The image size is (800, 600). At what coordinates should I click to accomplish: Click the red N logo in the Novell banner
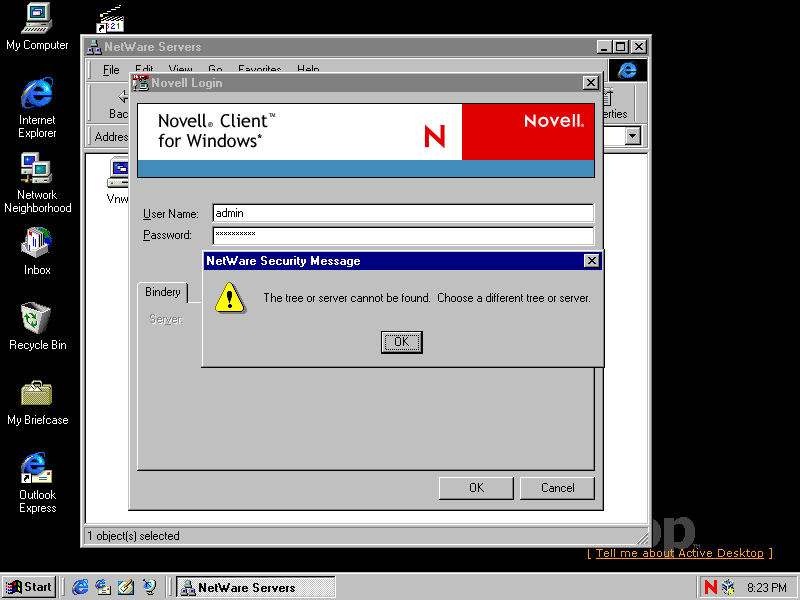[435, 137]
